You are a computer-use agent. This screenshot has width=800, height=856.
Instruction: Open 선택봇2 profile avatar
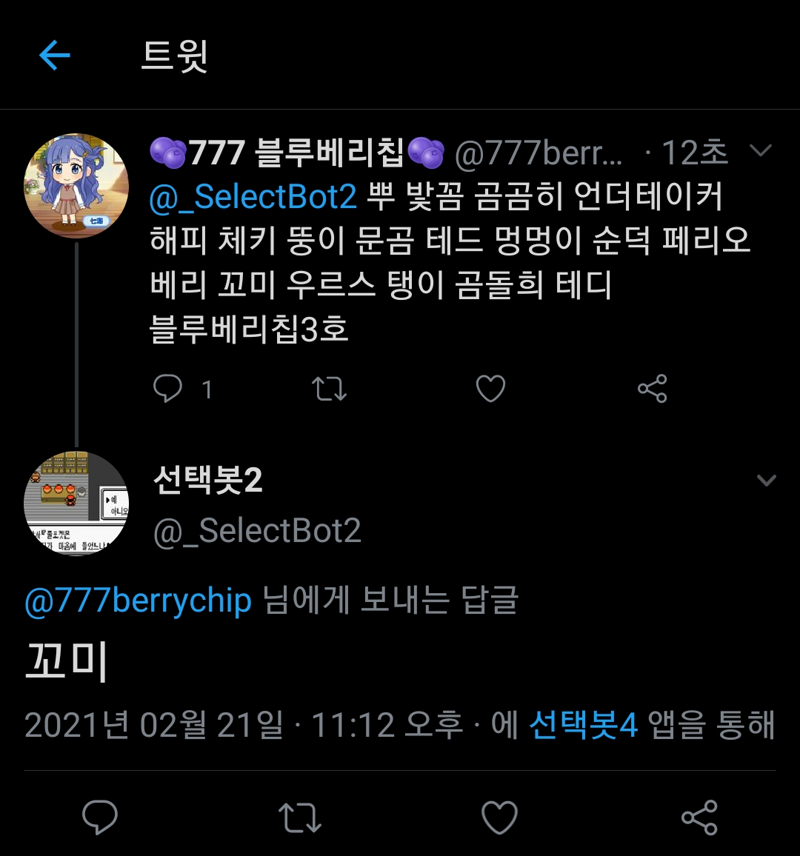pyautogui.click(x=76, y=503)
